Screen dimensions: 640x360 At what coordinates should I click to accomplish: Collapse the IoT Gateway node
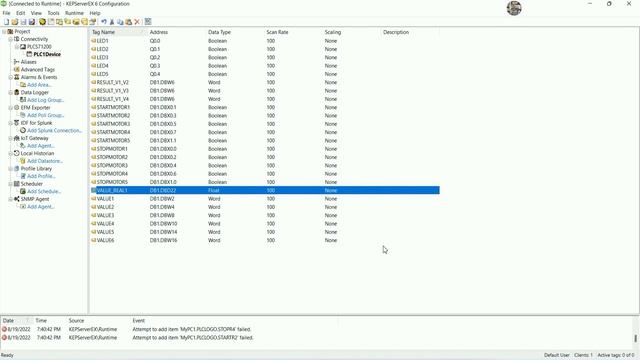[x=11, y=138]
